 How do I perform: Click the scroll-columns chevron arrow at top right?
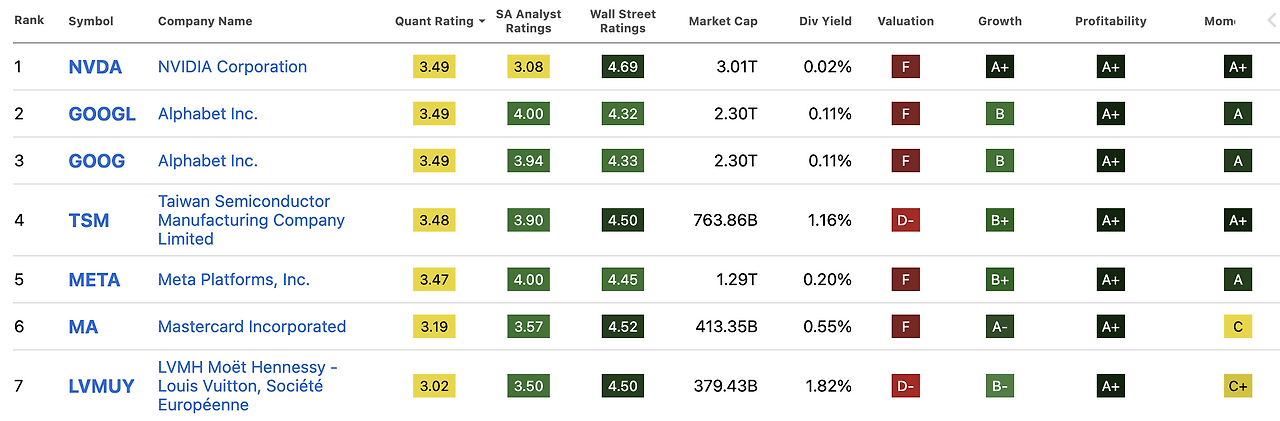[1271, 19]
